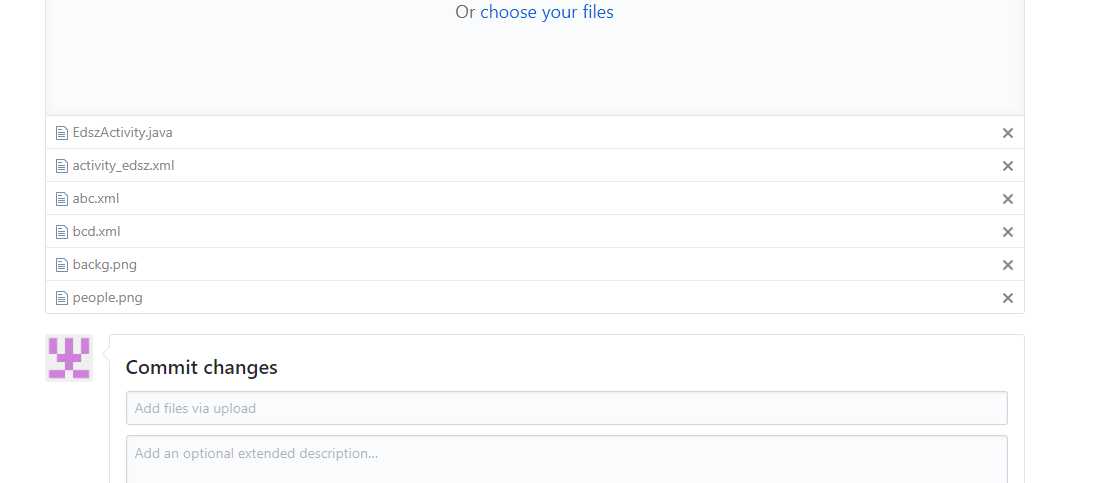This screenshot has height=483, width=1095.
Task: Click the purple user avatar identicon
Action: click(69, 358)
